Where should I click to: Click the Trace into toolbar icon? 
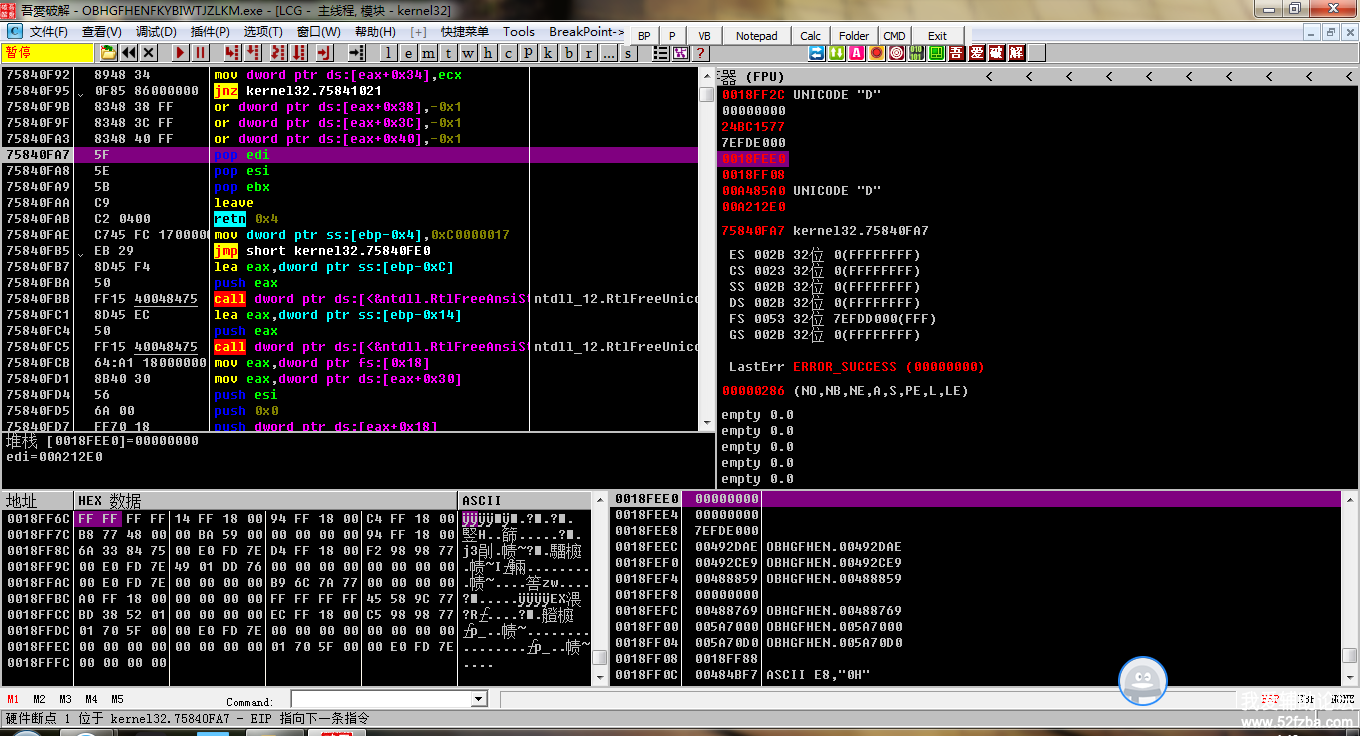coord(278,52)
